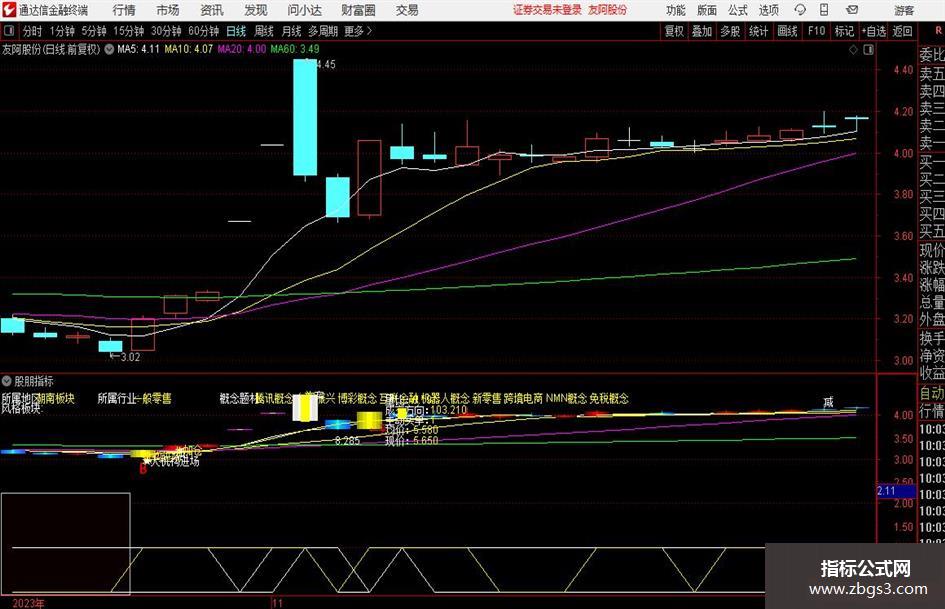
Task: Expand the indicator dropdown next to 友阿股份(日线 前复权)
Action: click(x=109, y=49)
